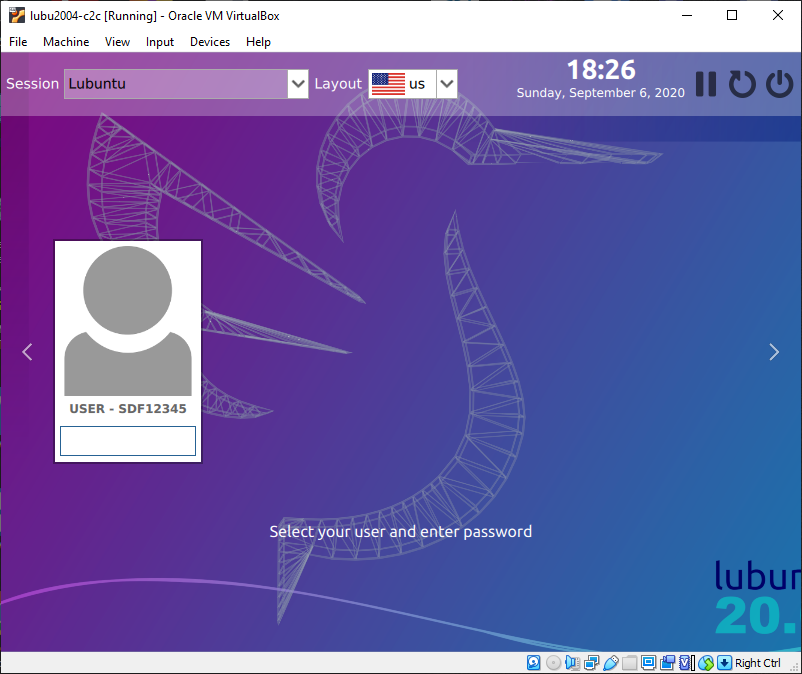The height and width of the screenshot is (674, 802).
Task: Click the shutdown power icon
Action: [779, 84]
